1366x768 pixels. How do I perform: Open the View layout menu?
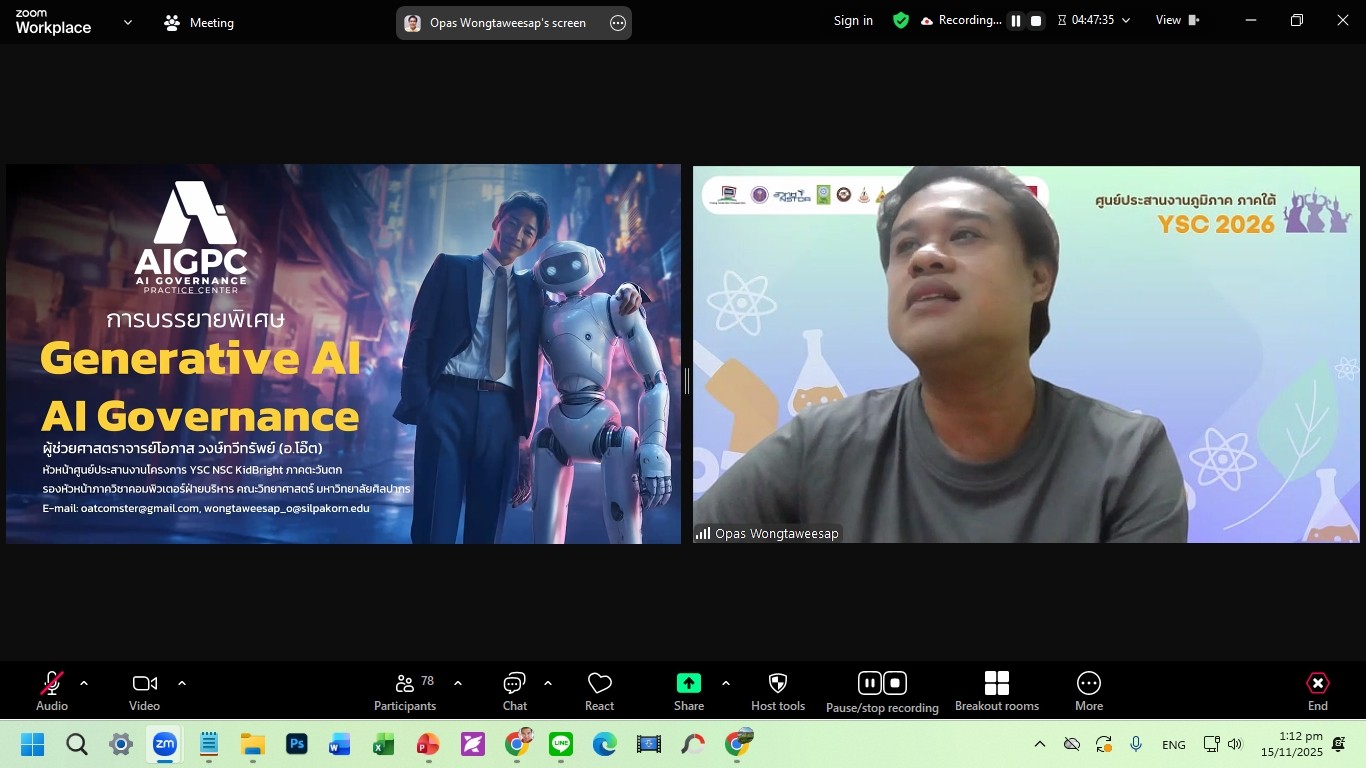click(1177, 20)
